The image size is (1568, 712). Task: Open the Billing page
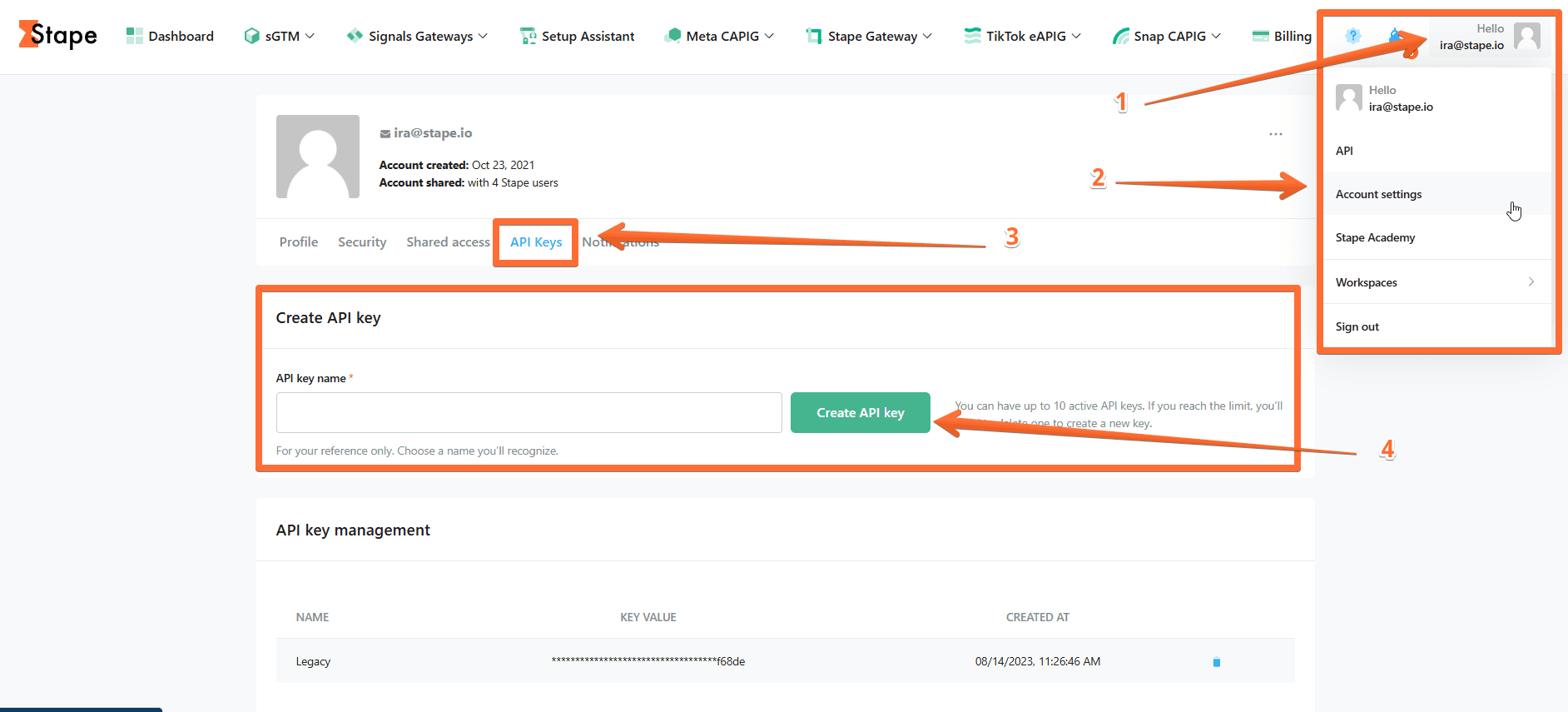[x=1282, y=36]
